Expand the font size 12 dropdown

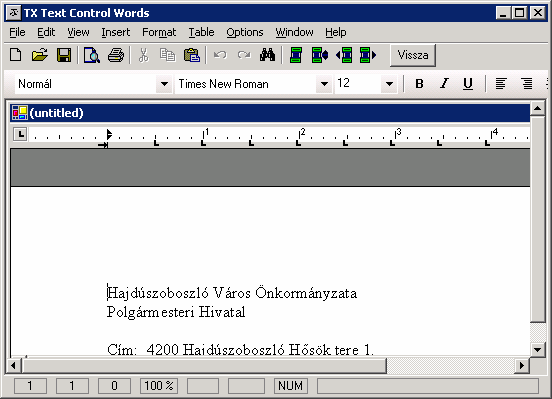click(389, 84)
